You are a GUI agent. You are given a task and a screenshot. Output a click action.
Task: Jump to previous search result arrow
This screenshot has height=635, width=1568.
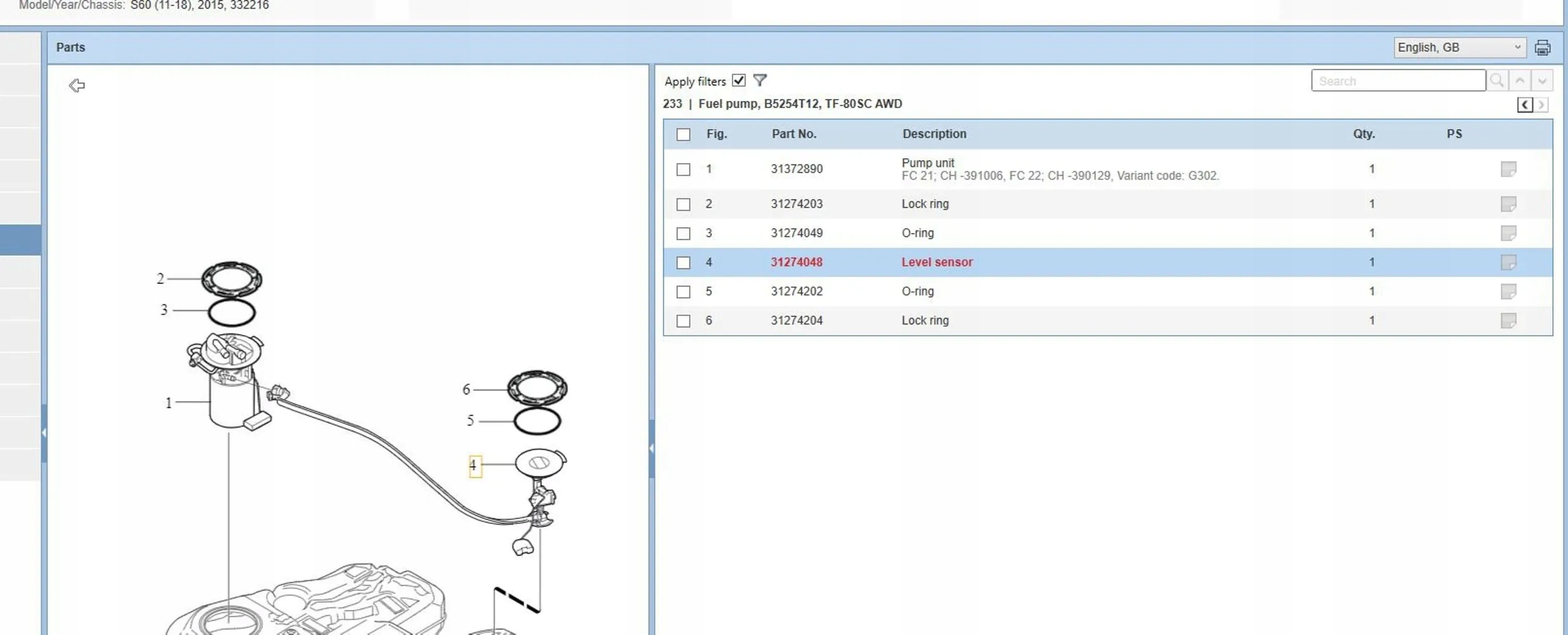(x=1520, y=80)
